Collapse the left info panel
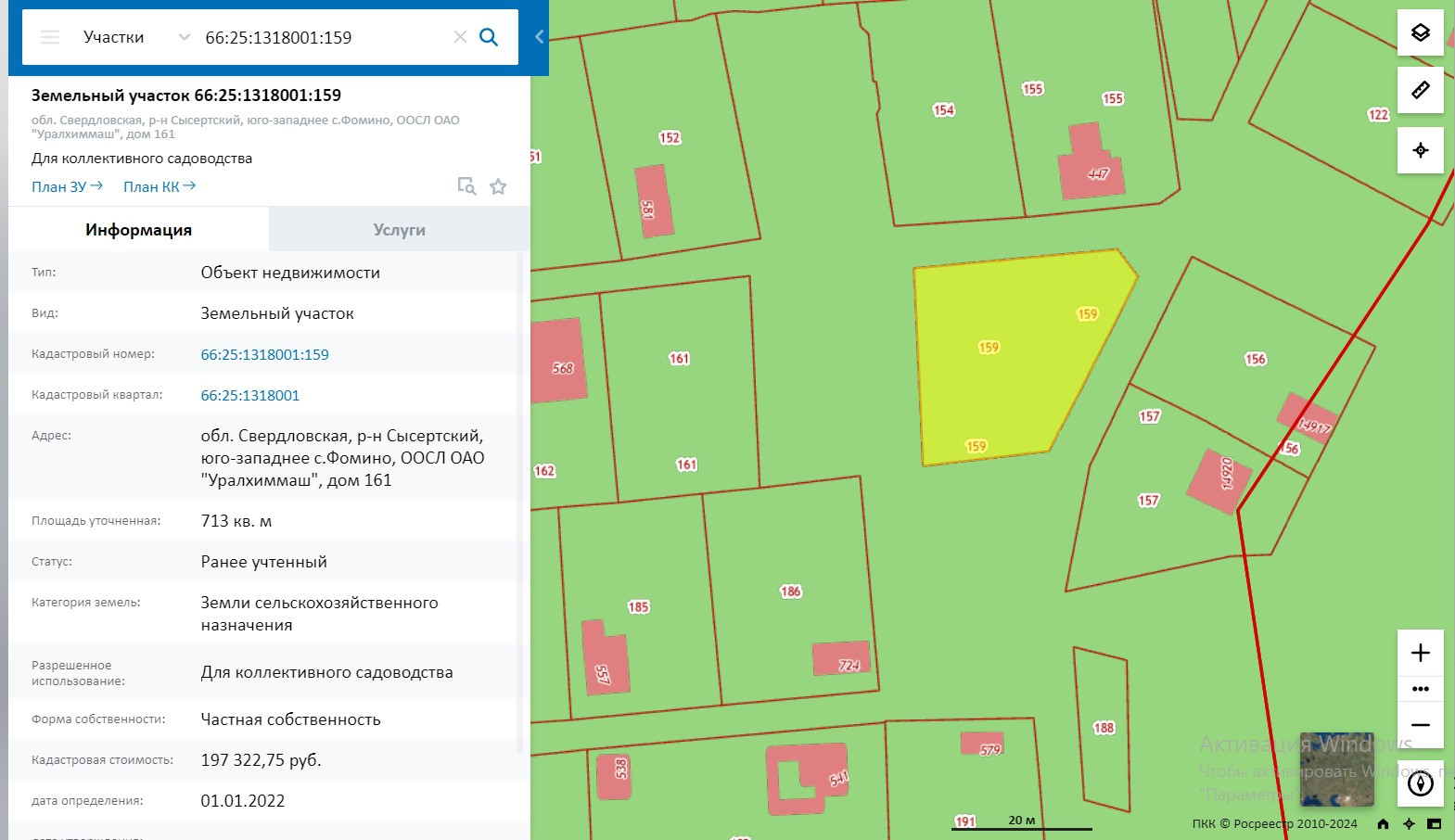Screen dimensions: 1455x840 539,37
